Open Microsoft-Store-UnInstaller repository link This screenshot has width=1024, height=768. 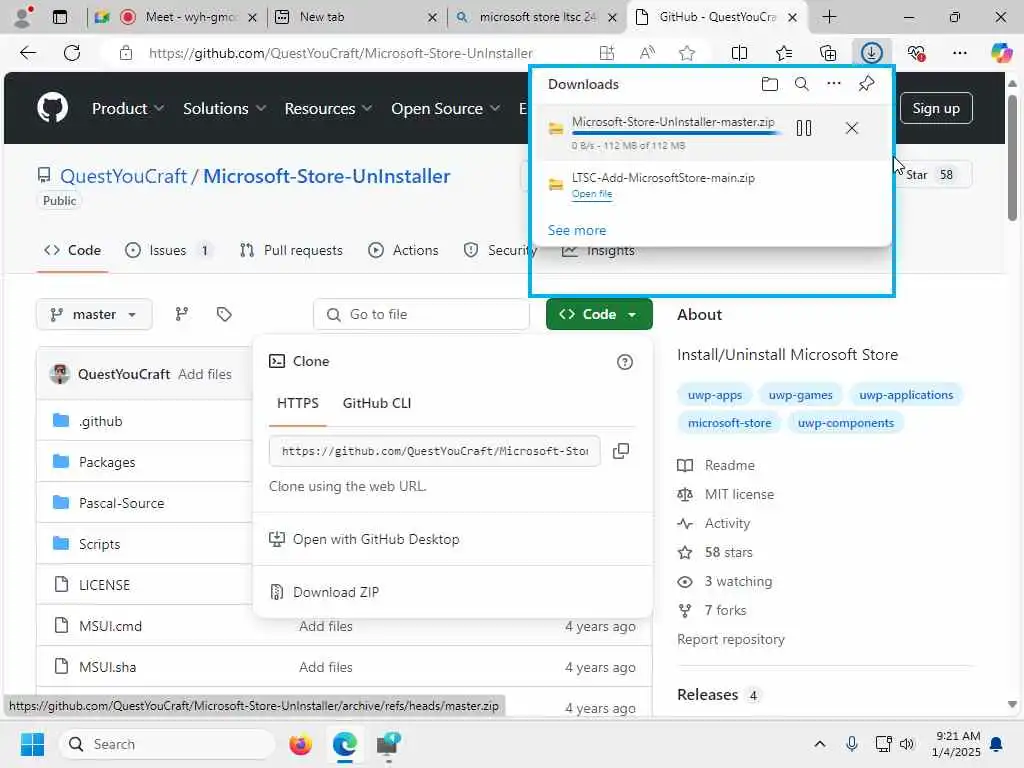click(x=327, y=176)
